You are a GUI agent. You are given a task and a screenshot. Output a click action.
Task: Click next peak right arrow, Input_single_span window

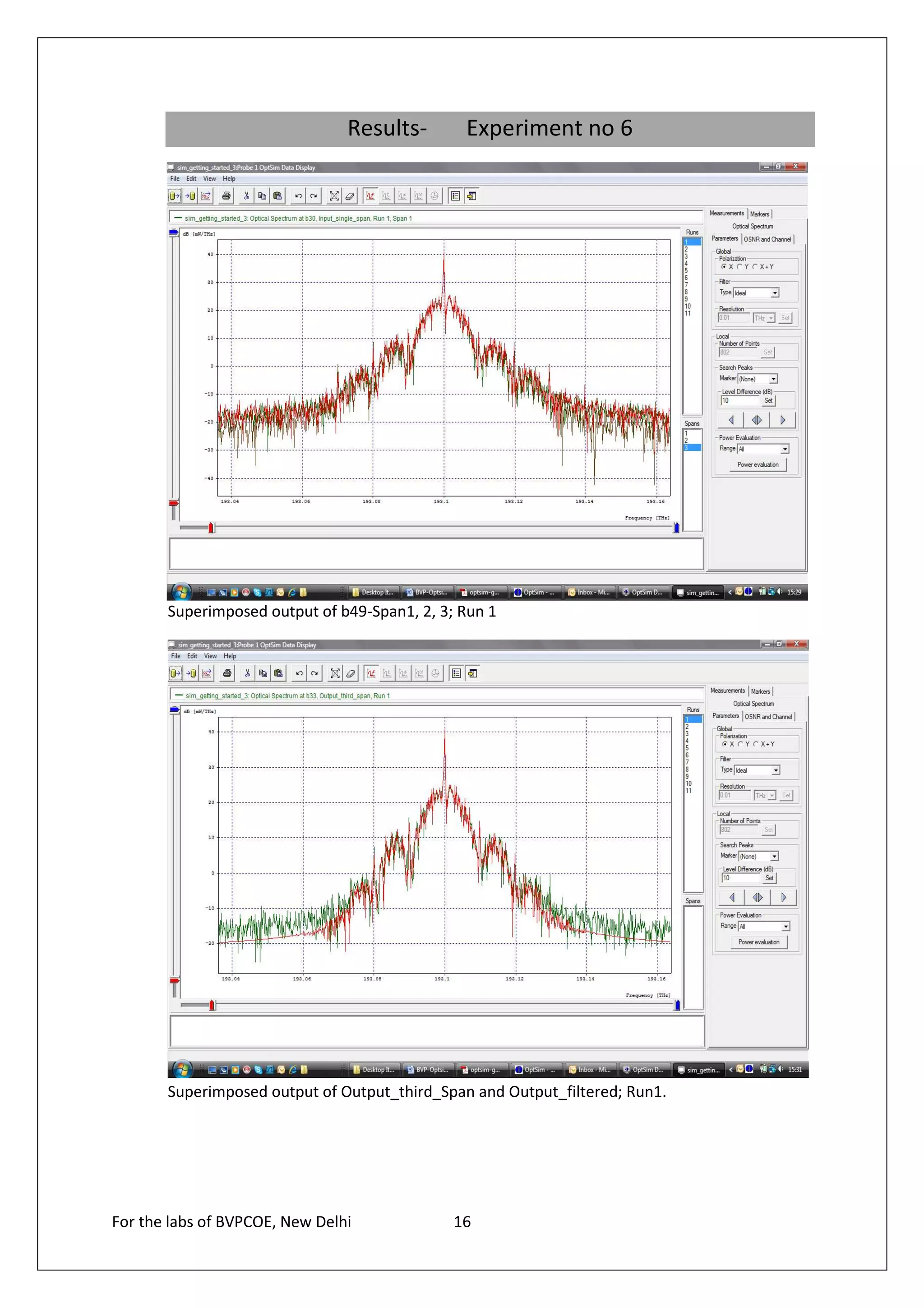click(x=783, y=421)
